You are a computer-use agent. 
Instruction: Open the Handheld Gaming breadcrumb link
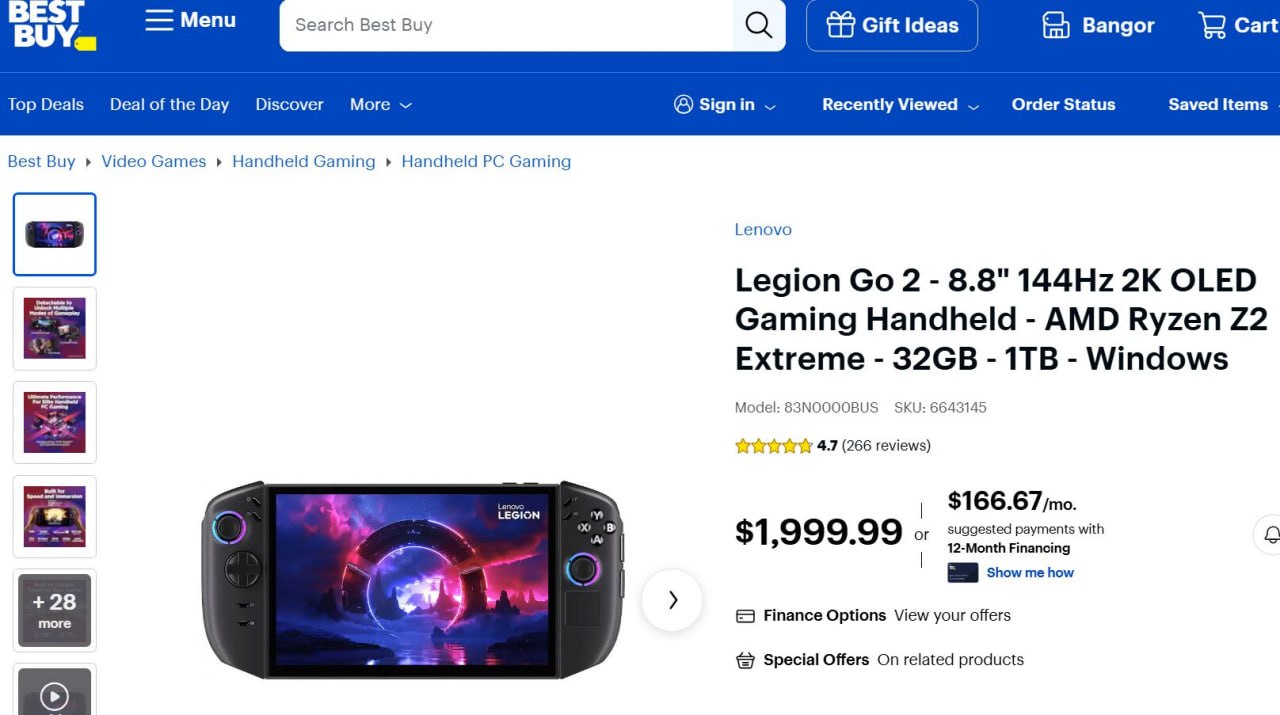coord(303,161)
